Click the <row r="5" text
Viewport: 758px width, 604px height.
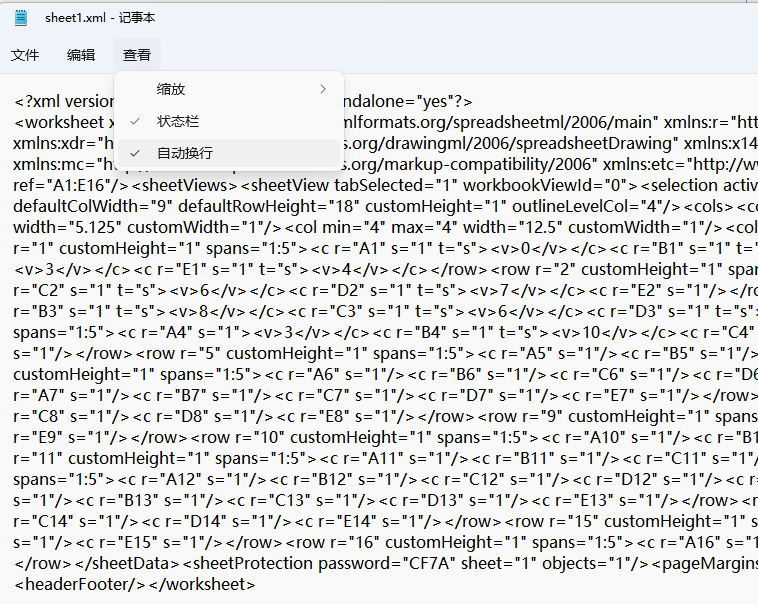(178, 354)
